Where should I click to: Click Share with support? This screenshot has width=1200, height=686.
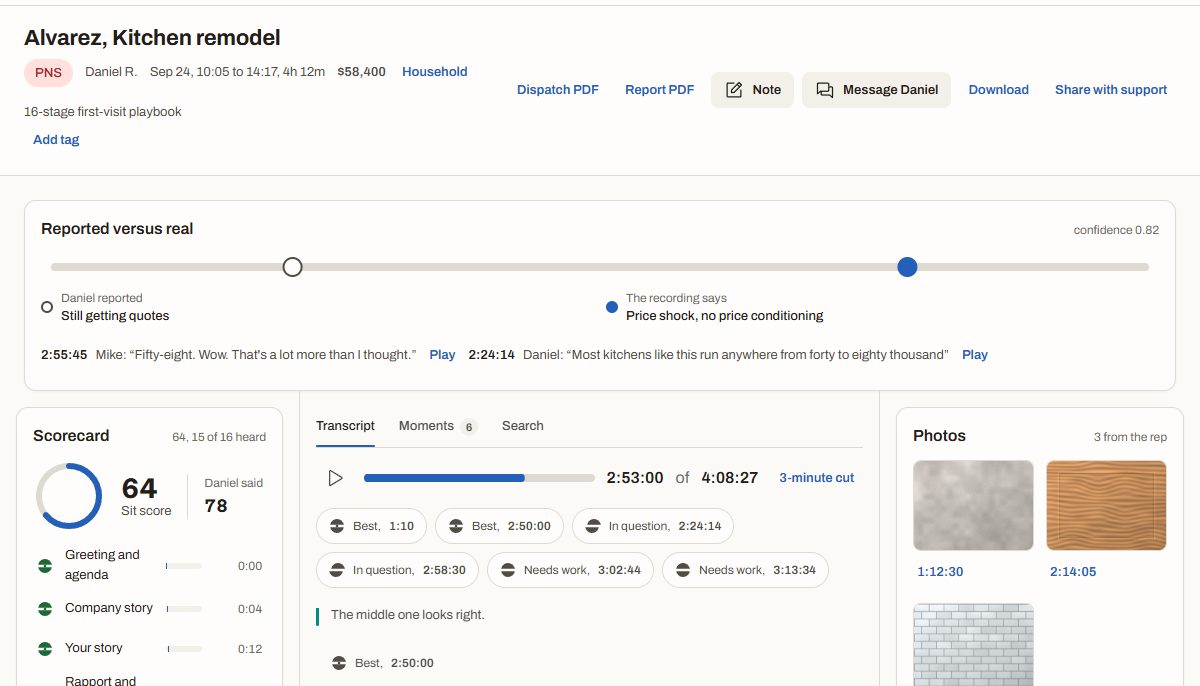(x=1111, y=90)
